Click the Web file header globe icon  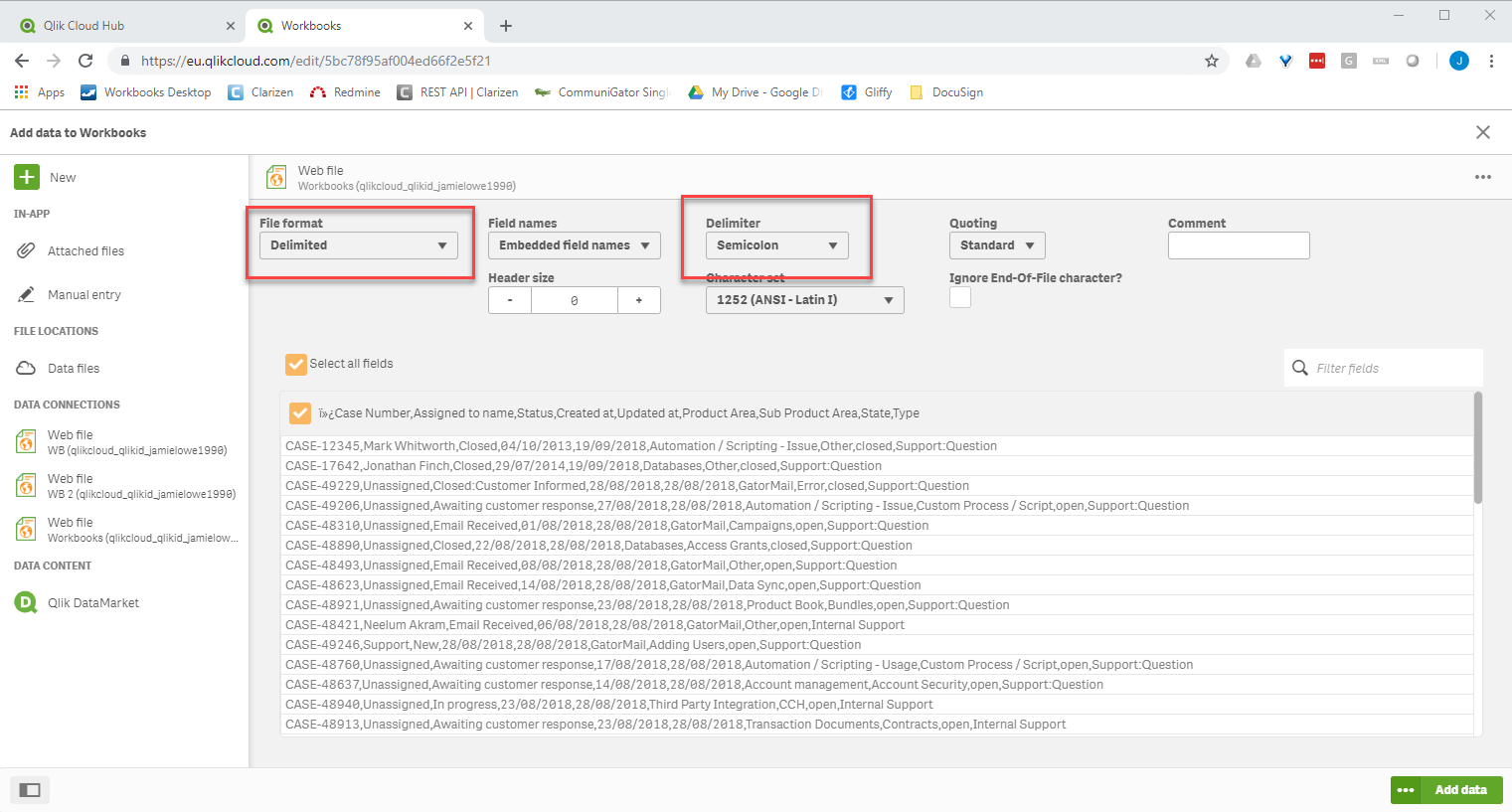pos(276,177)
